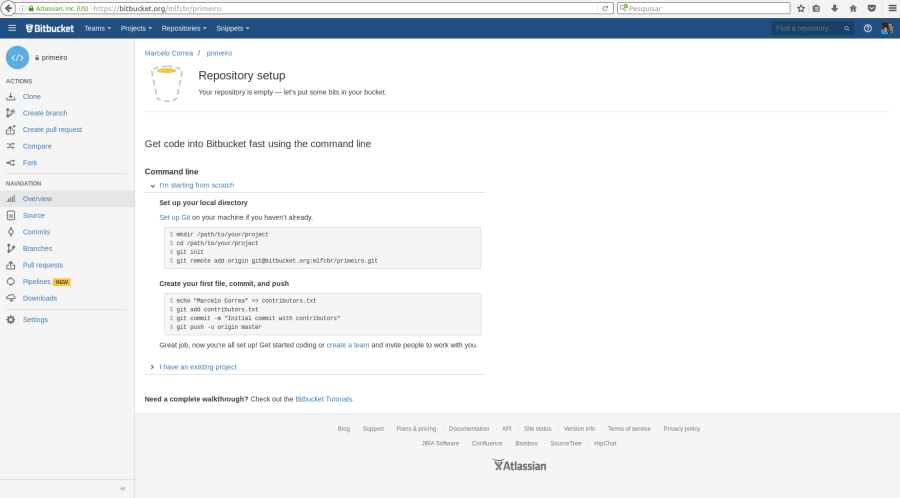Click the Clone icon in sidebar
Screen dimensions: 900x498
[11, 97]
